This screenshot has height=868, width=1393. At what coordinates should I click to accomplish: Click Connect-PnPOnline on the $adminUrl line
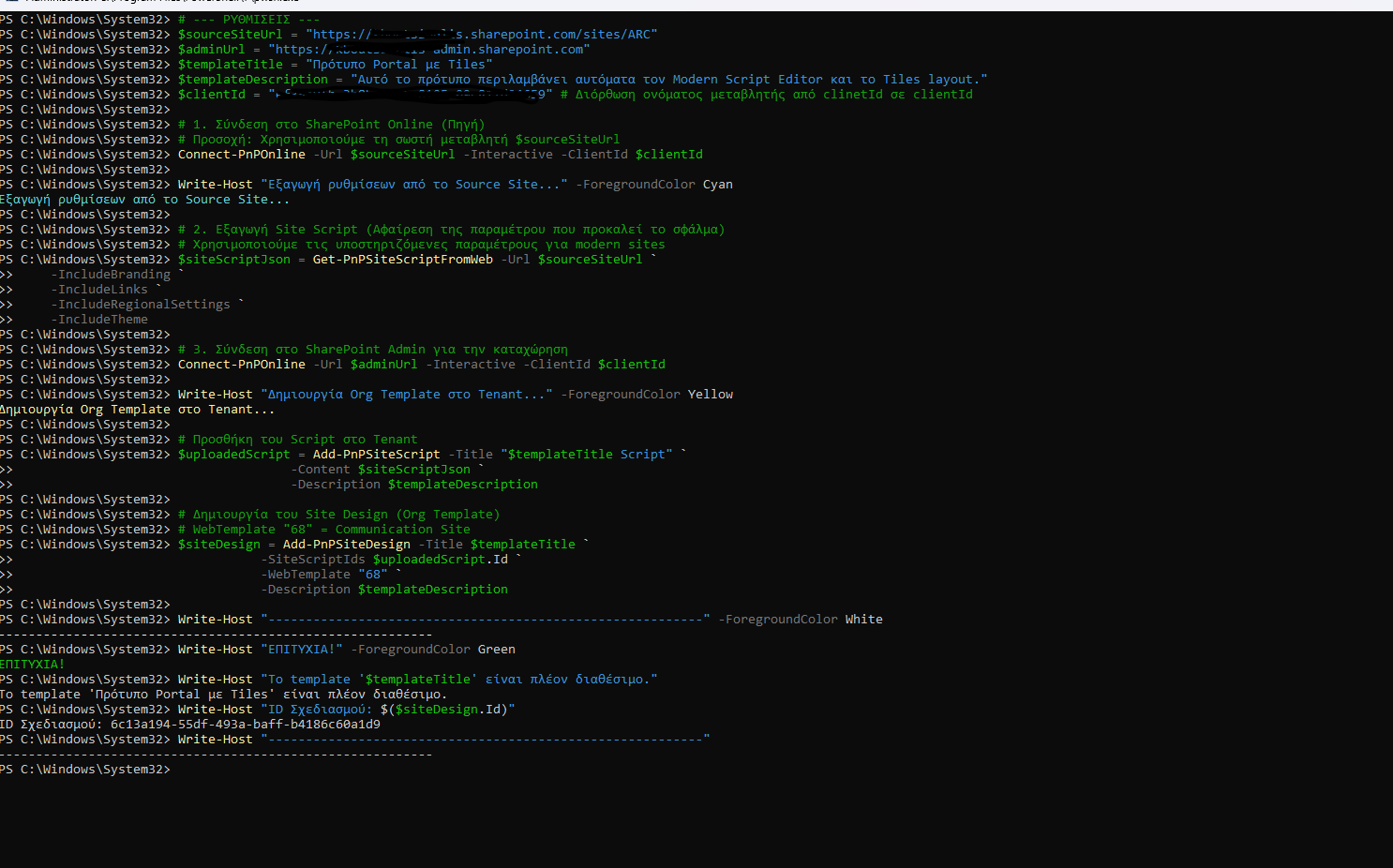tap(241, 365)
